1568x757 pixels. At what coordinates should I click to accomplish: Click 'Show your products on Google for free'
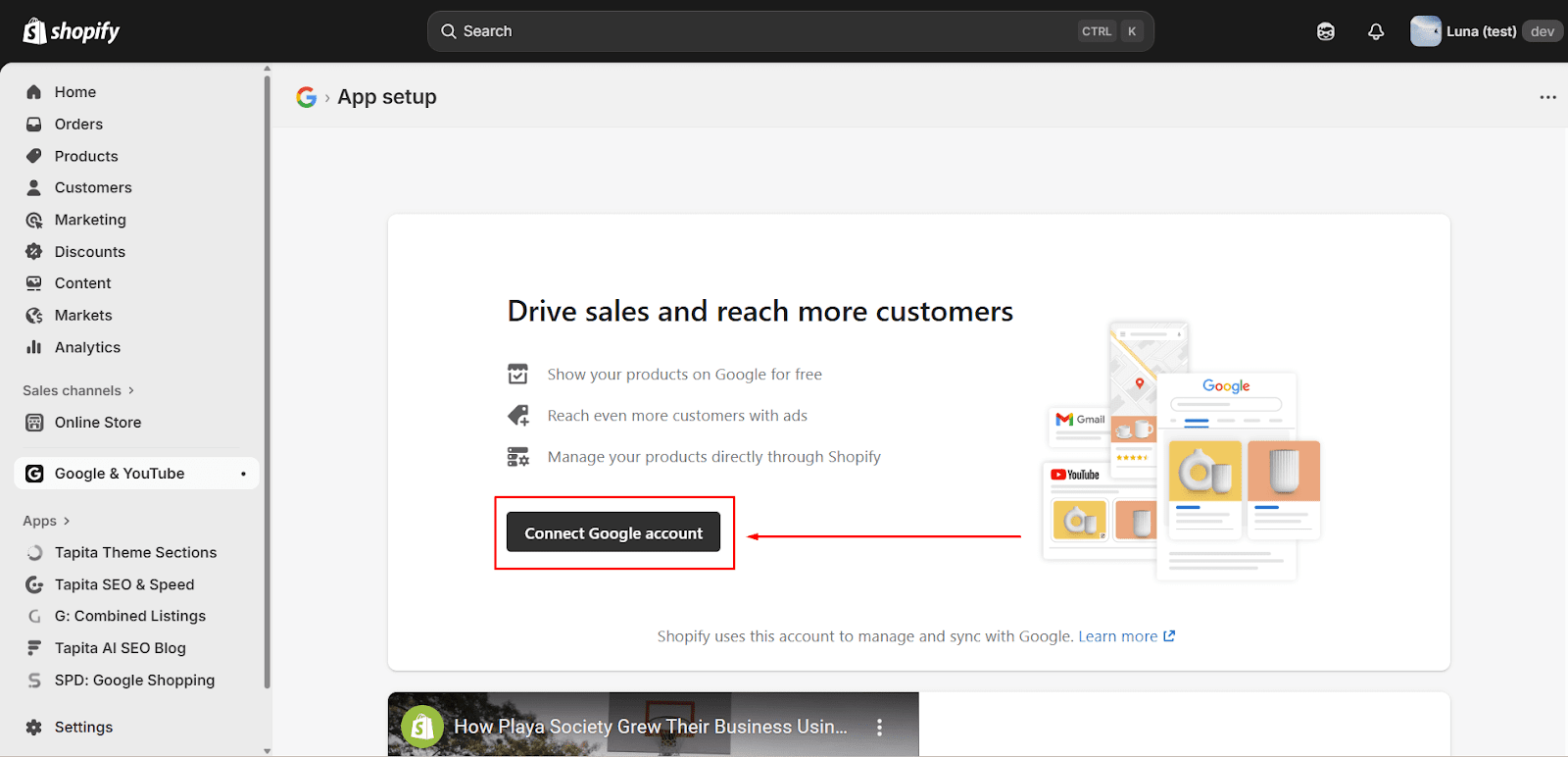point(684,375)
